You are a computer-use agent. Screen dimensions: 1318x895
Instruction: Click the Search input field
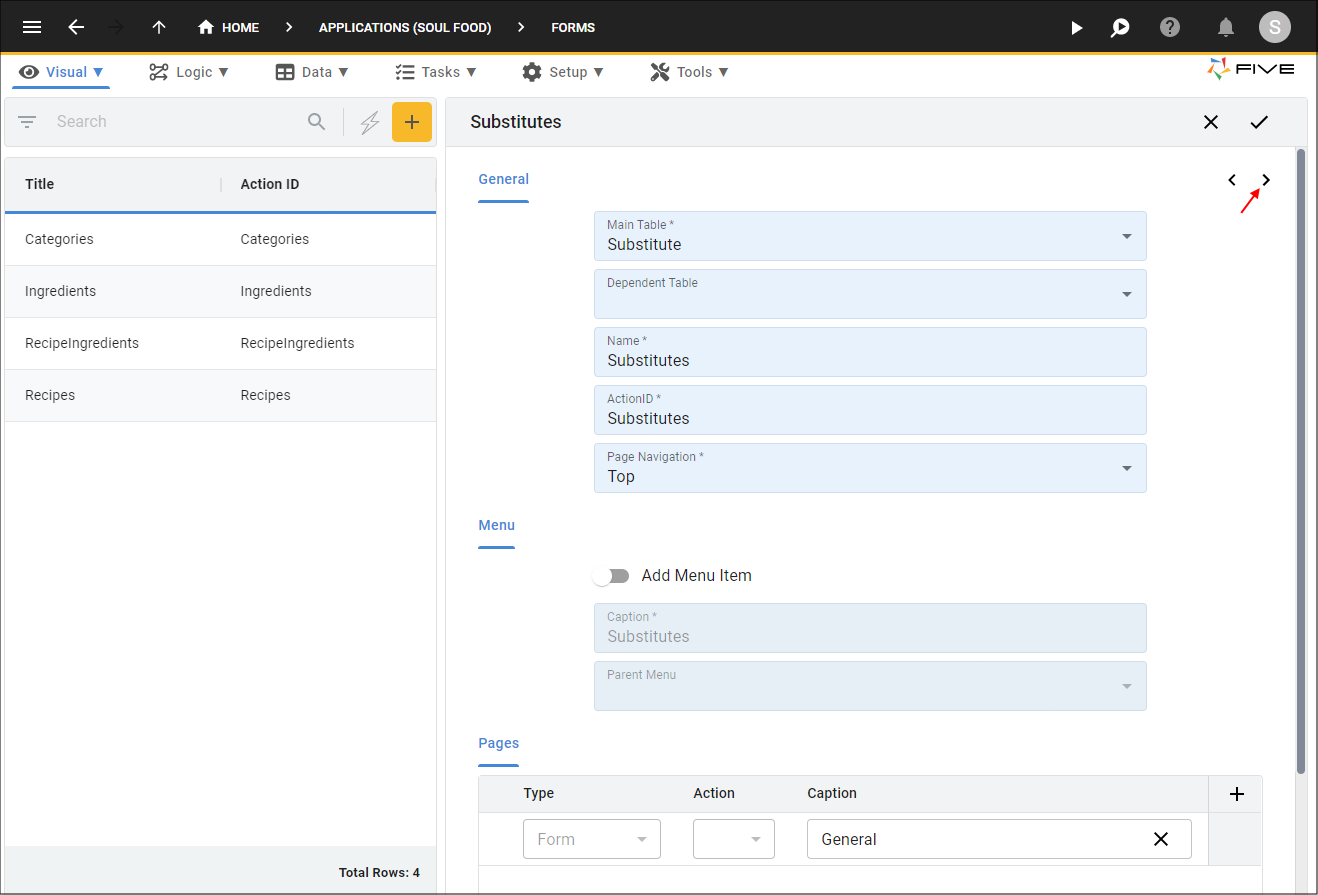pos(175,122)
